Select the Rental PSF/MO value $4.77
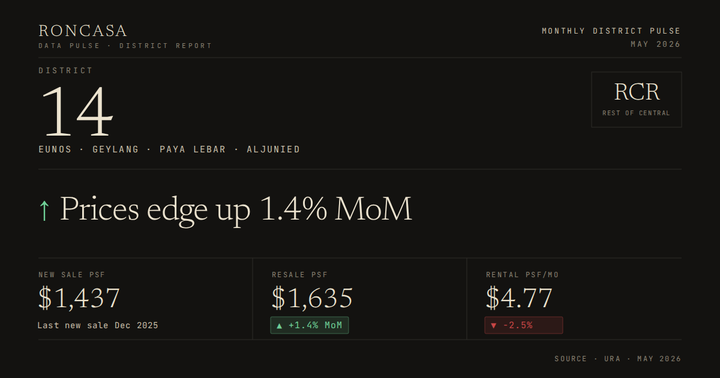 click(x=519, y=298)
